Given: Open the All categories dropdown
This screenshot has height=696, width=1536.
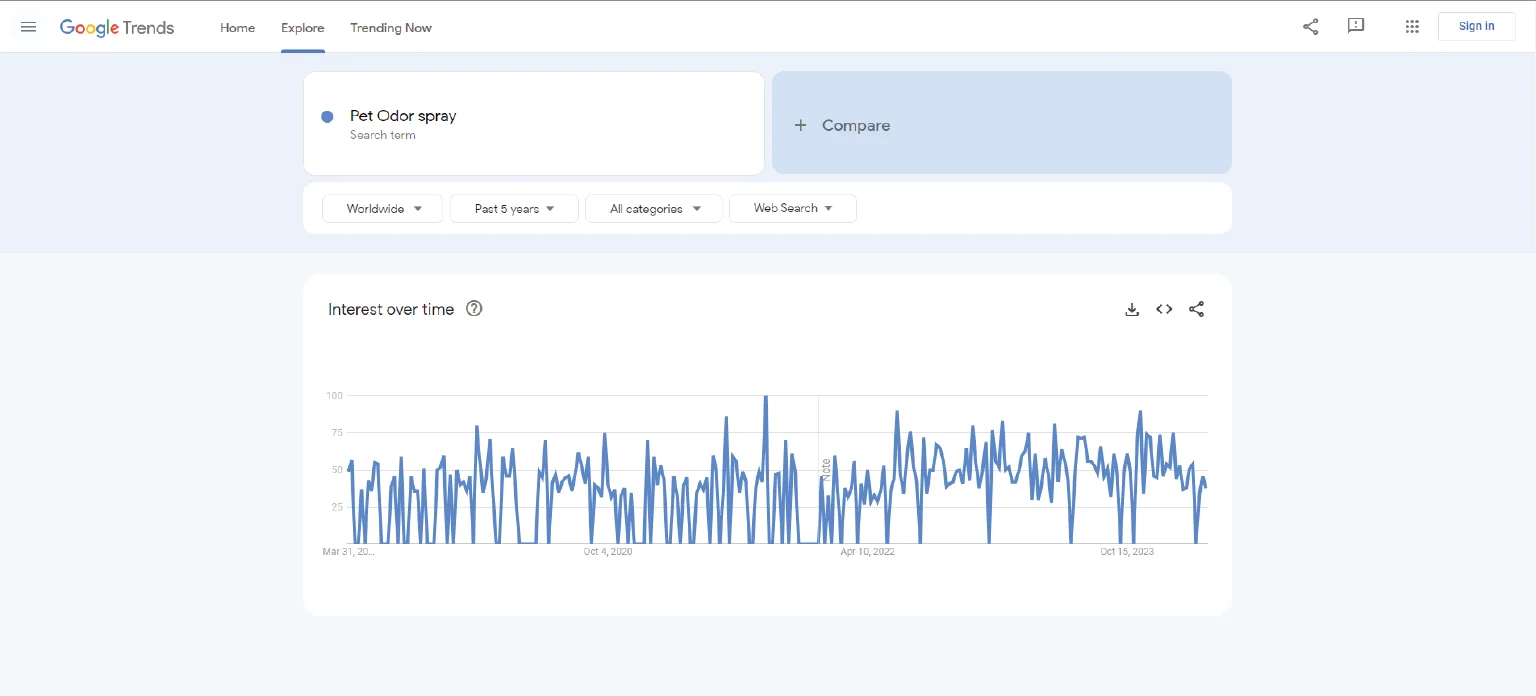Looking at the screenshot, I should point(654,209).
